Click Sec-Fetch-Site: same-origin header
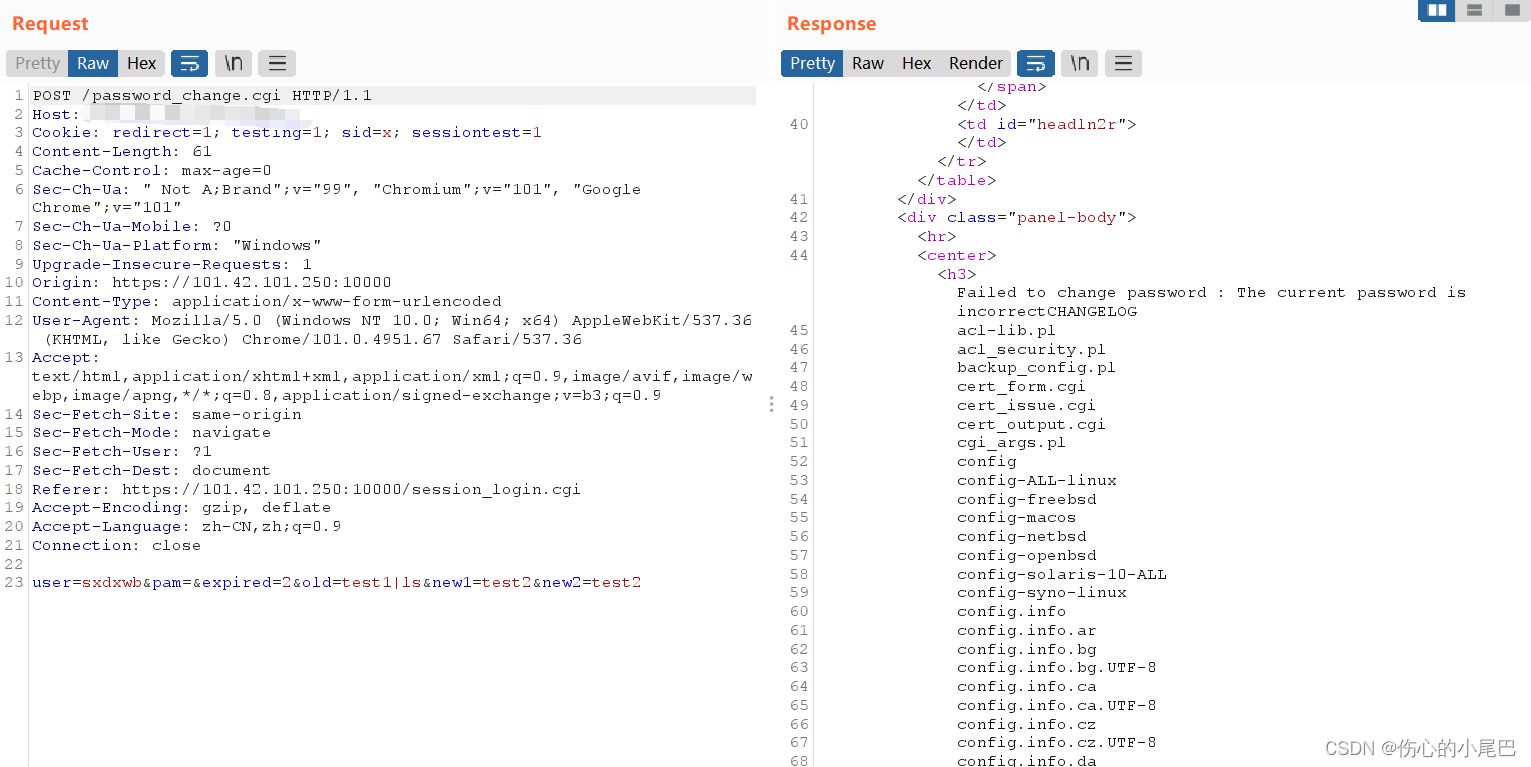 click(x=167, y=415)
